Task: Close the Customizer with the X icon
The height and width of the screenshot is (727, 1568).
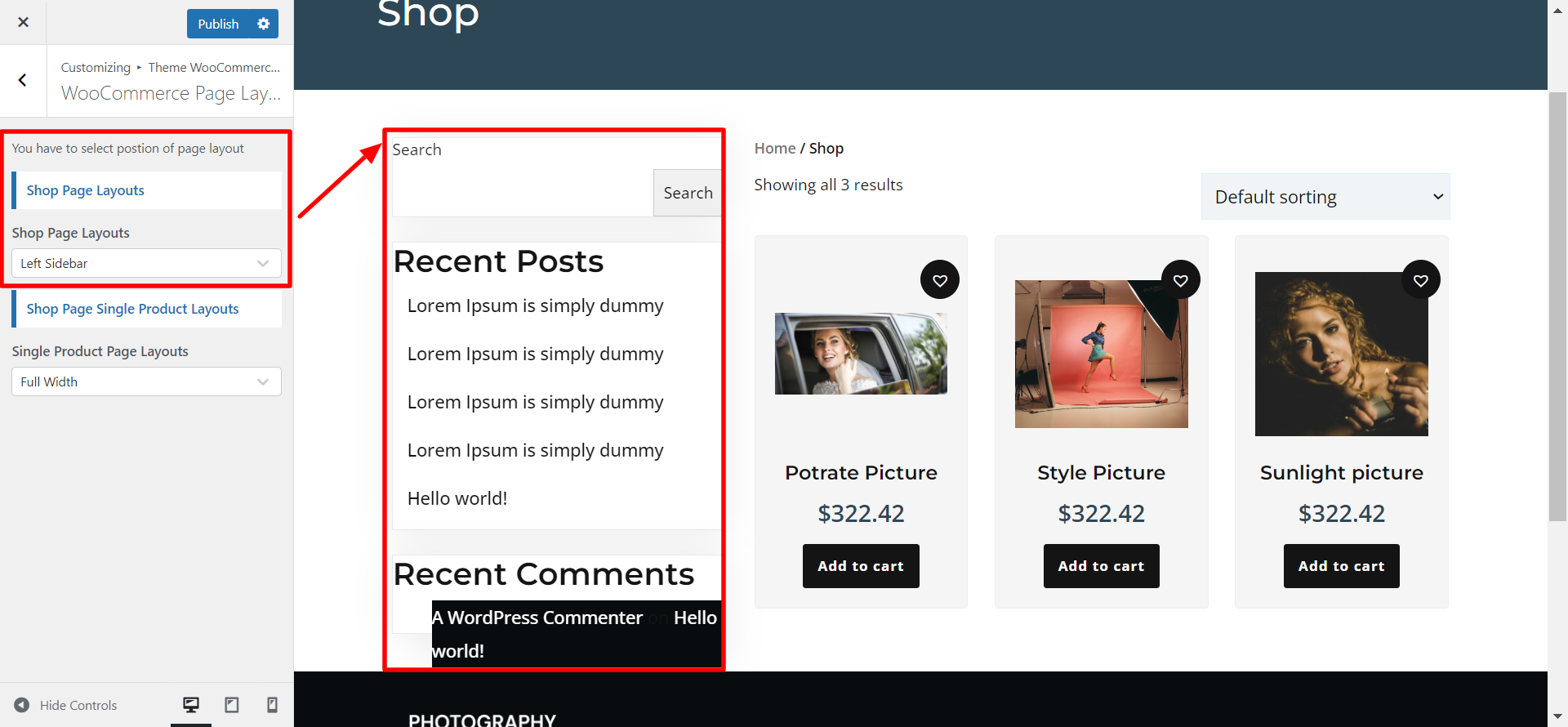Action: (23, 22)
